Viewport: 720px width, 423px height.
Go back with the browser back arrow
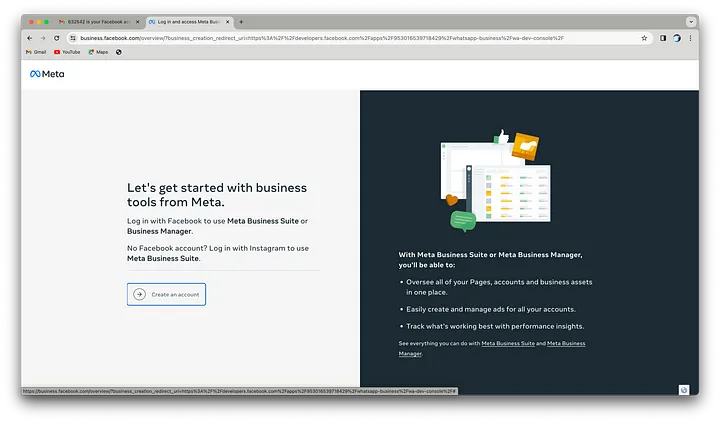(x=30, y=38)
